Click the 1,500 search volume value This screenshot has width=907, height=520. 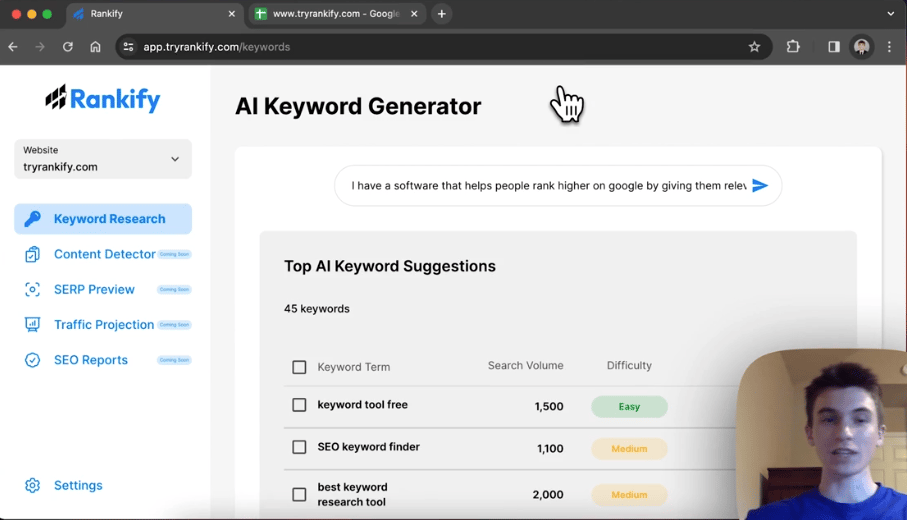click(549, 407)
